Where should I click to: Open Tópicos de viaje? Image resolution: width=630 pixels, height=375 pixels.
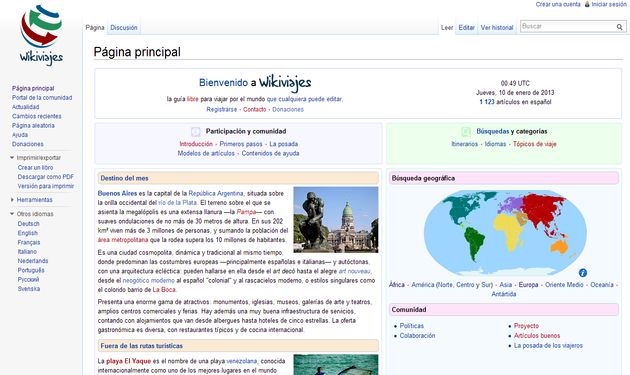(x=534, y=144)
